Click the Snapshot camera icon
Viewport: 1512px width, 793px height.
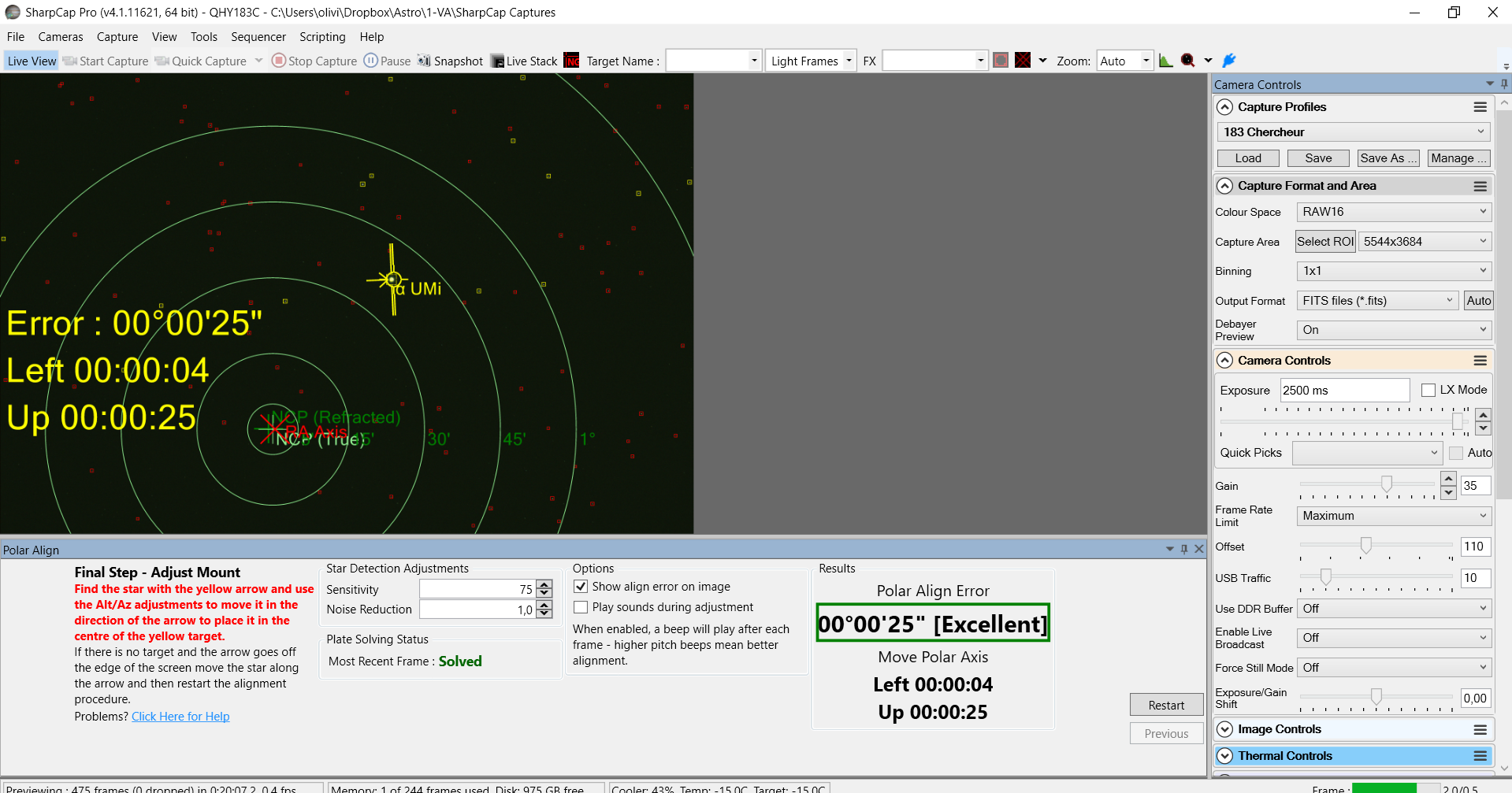coord(424,61)
